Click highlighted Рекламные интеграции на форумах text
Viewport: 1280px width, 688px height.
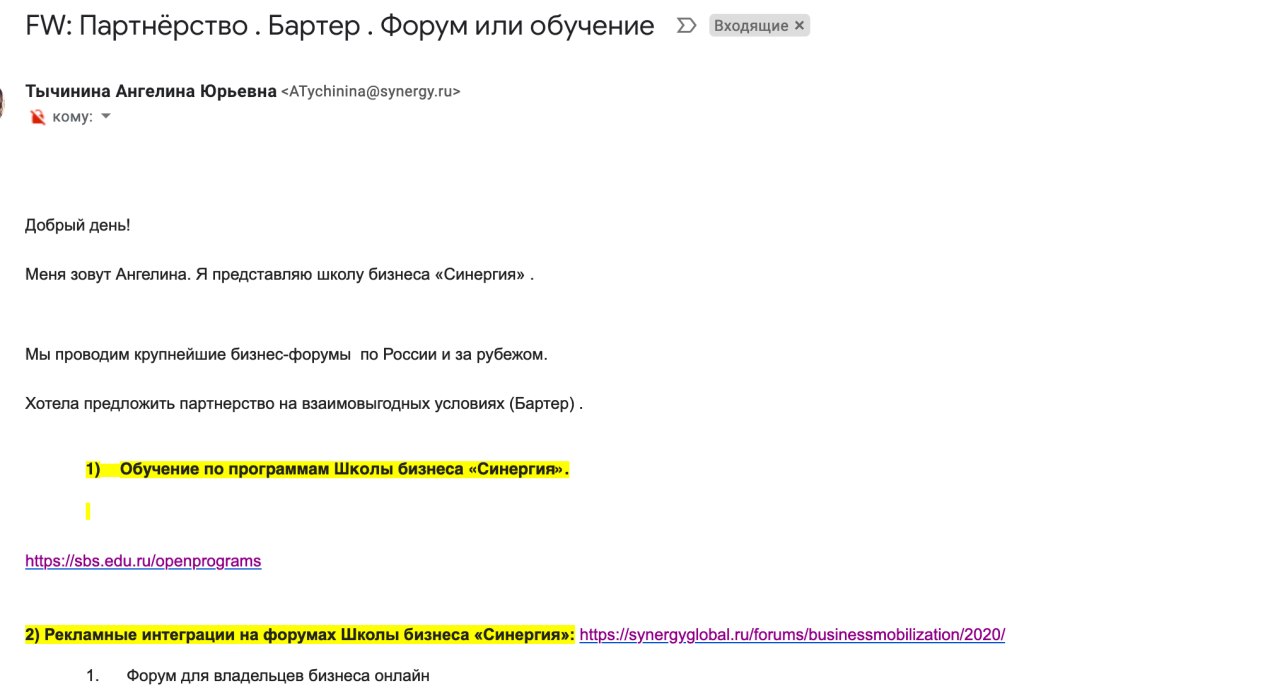[x=300, y=635]
